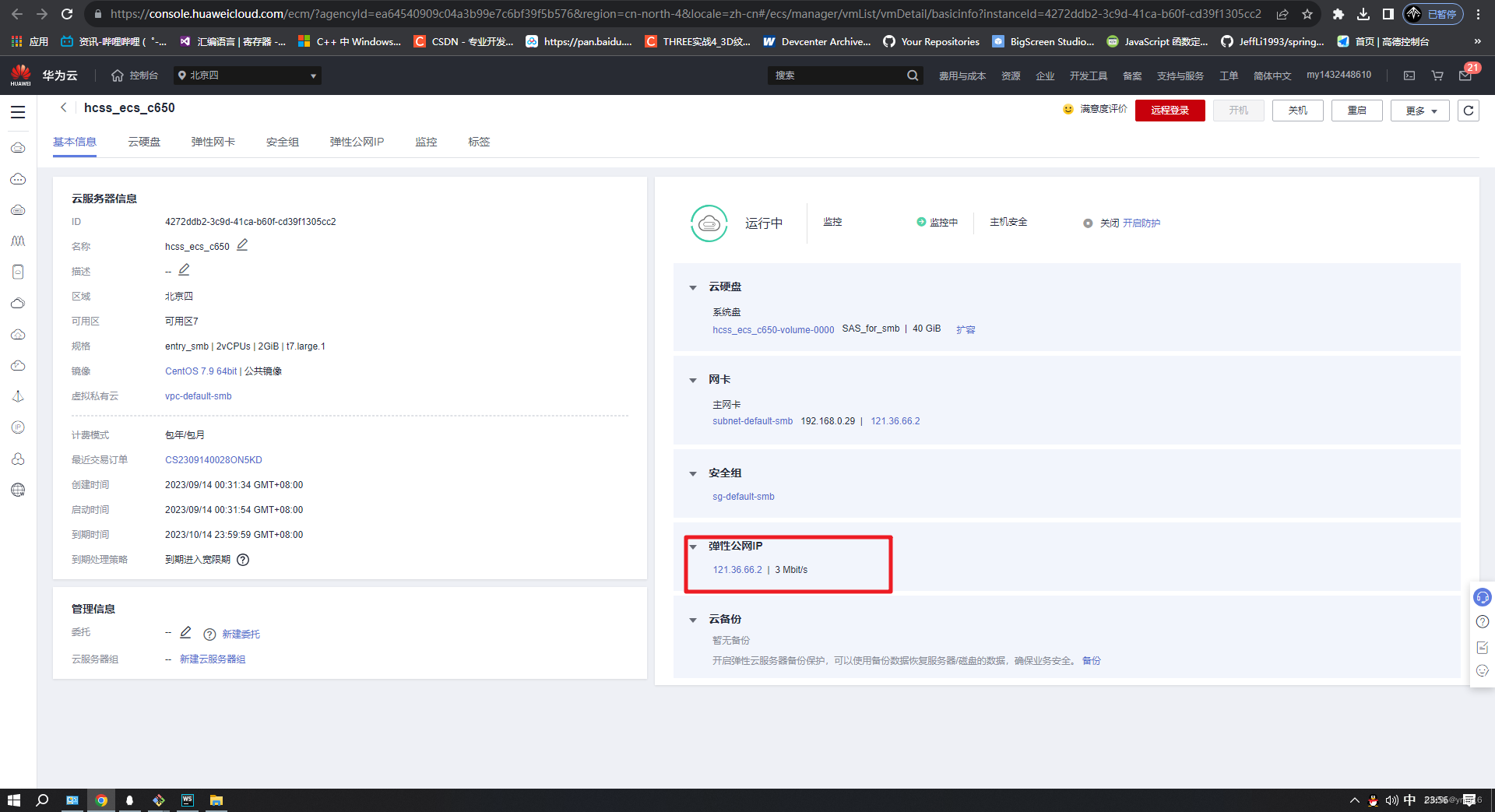This screenshot has height=812, width=1495.
Task: Focus the header 搜索 input field
Action: (x=837, y=76)
